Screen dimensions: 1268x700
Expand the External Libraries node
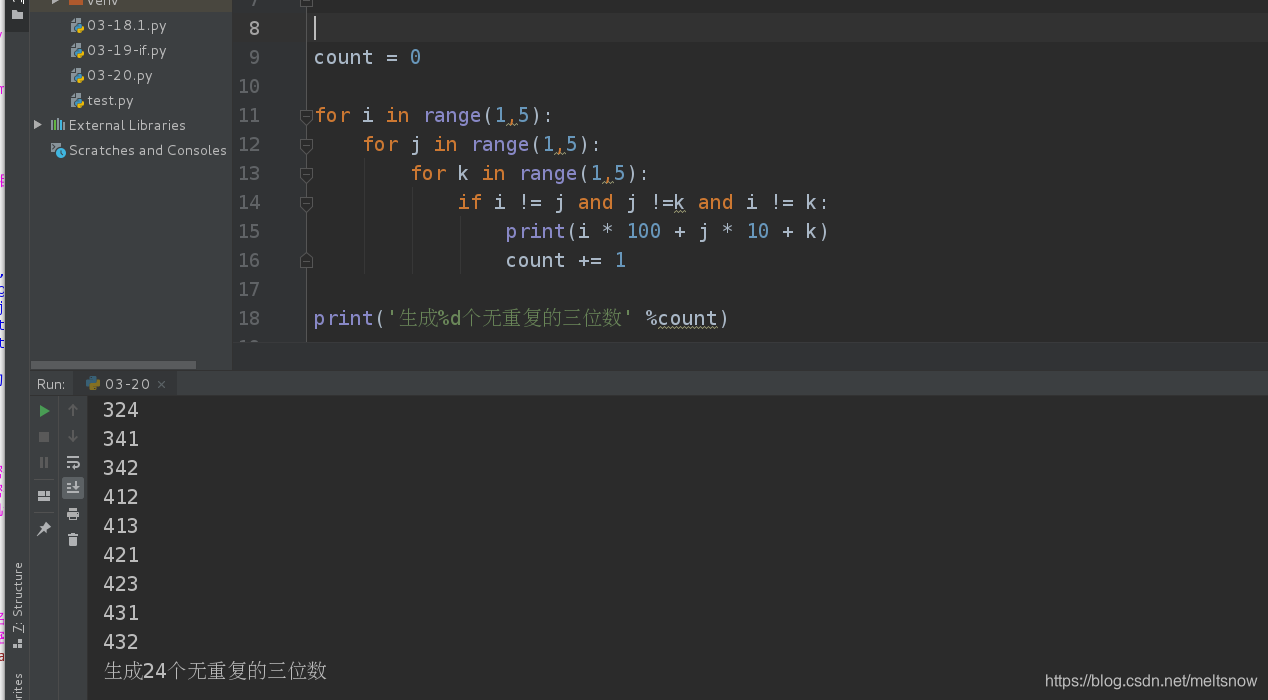pos(38,125)
